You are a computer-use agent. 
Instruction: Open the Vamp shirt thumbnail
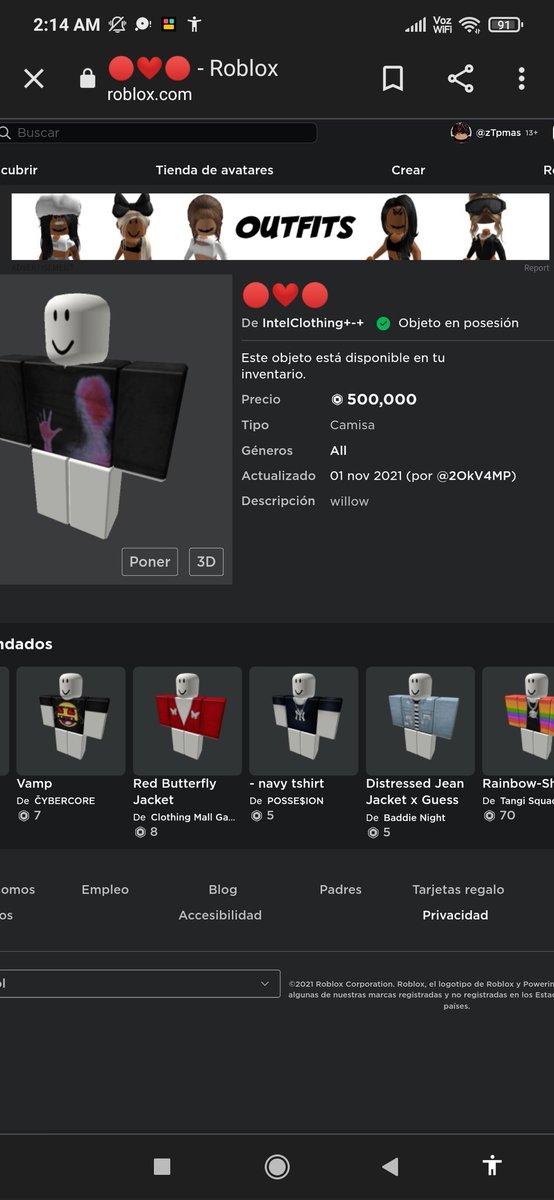tap(71, 721)
